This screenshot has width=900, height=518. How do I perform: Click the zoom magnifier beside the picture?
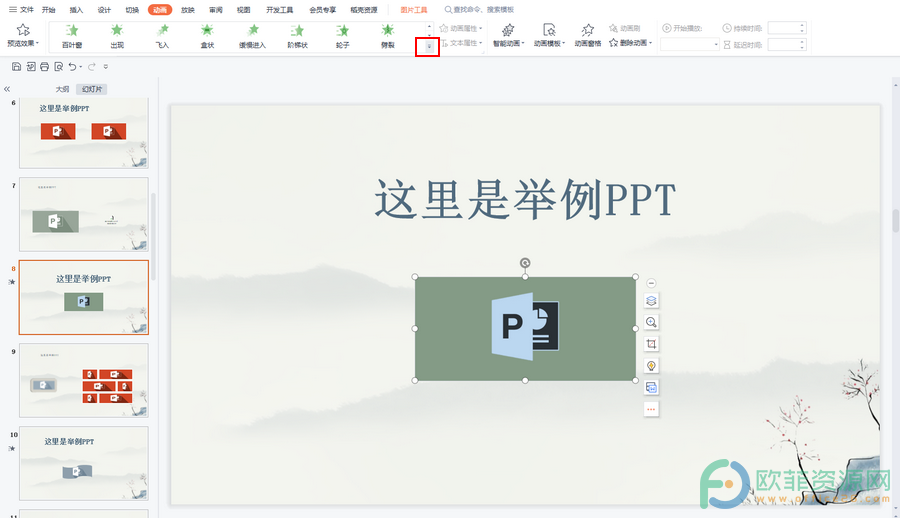click(x=651, y=322)
